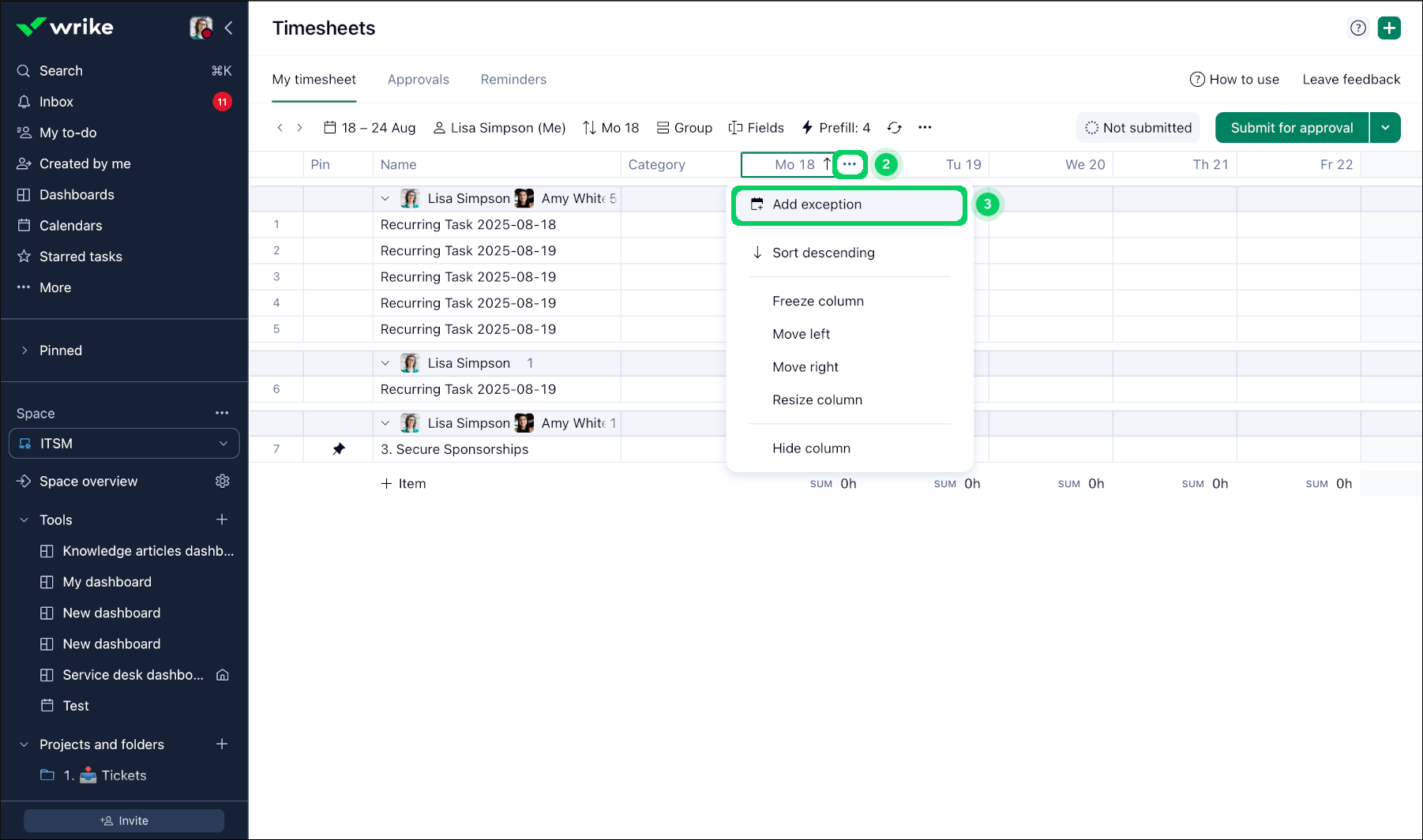Open the Mo 18 column options menu

click(850, 164)
